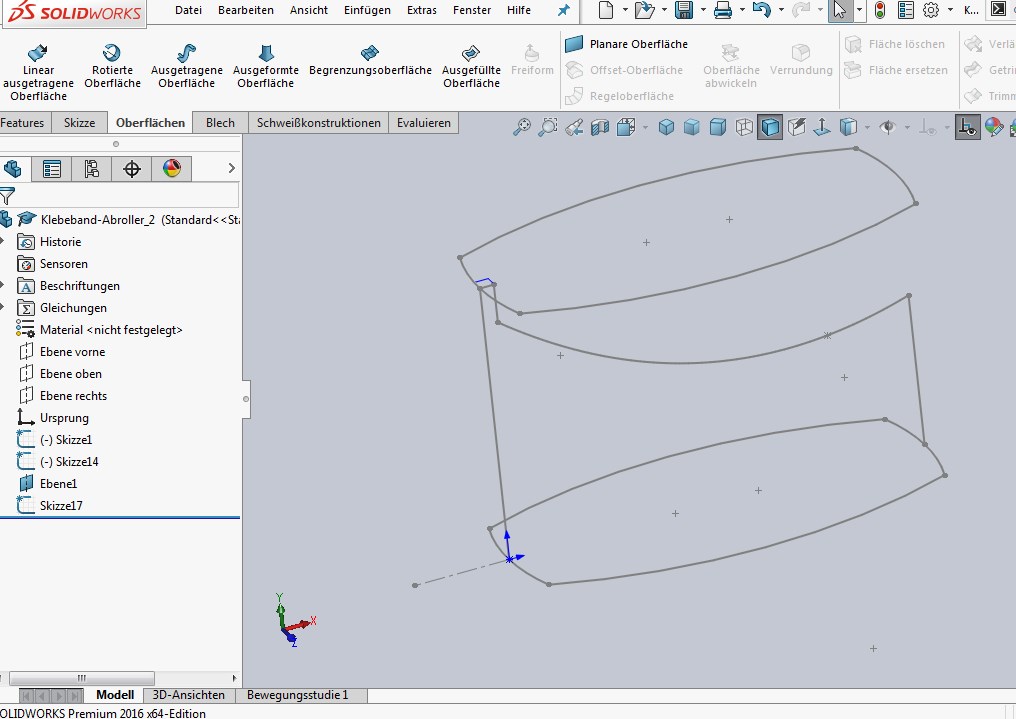Image resolution: width=1016 pixels, height=719 pixels.
Task: Open the Extras menu
Action: [x=421, y=10]
